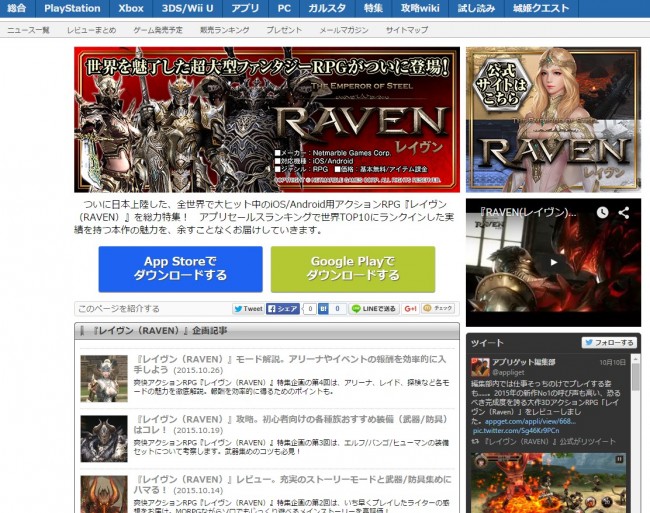Screen dimensions: 650x513
Task: Click the Twitter widget scrollbar thumb
Action: (635, 377)
